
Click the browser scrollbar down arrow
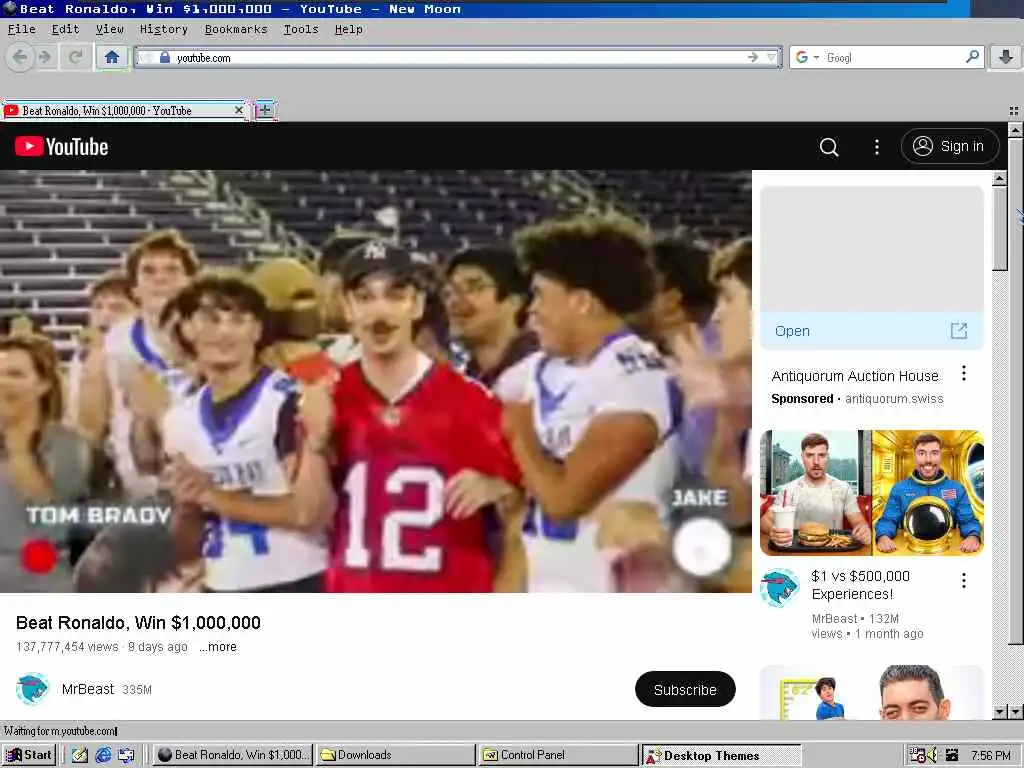pos(1016,712)
